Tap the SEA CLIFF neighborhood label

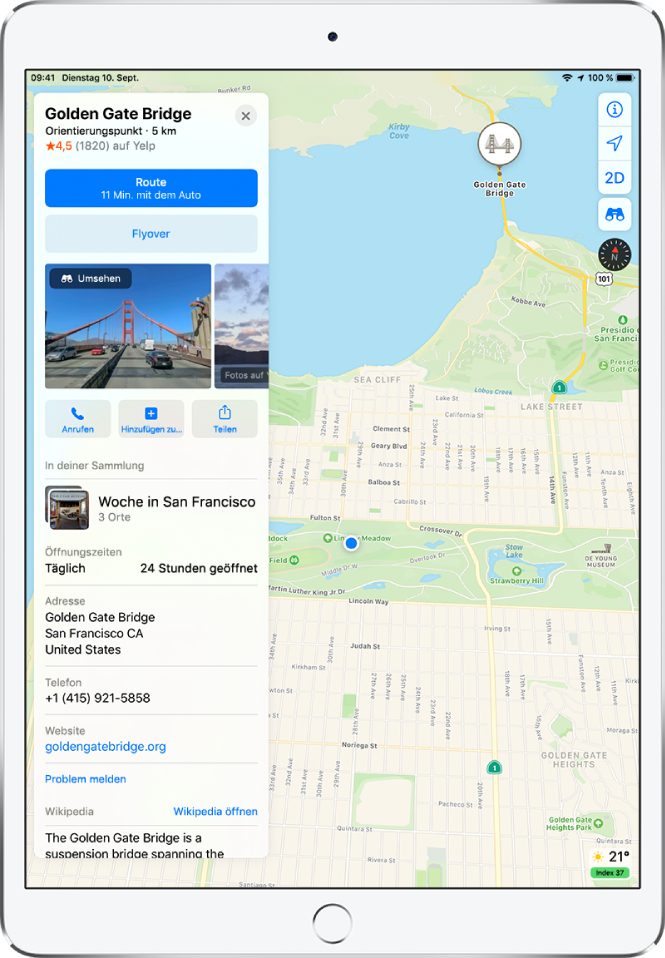click(x=377, y=379)
